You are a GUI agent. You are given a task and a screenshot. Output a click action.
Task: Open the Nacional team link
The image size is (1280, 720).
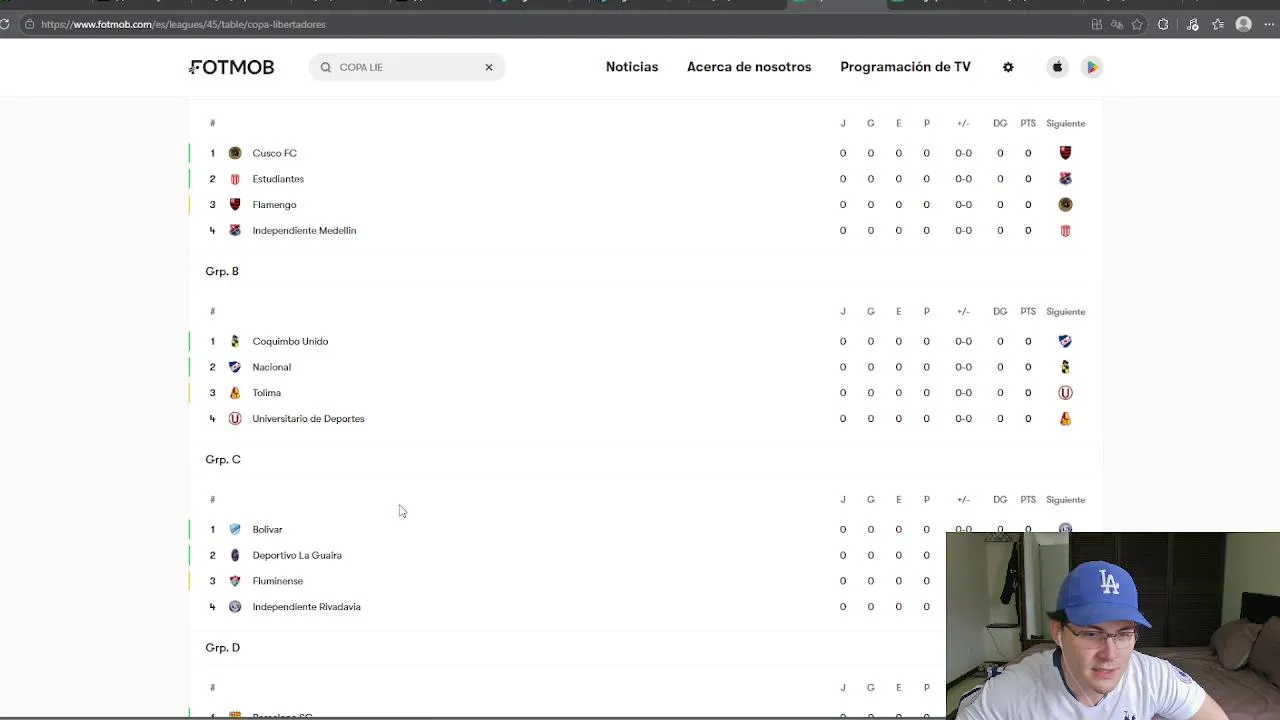click(x=271, y=367)
